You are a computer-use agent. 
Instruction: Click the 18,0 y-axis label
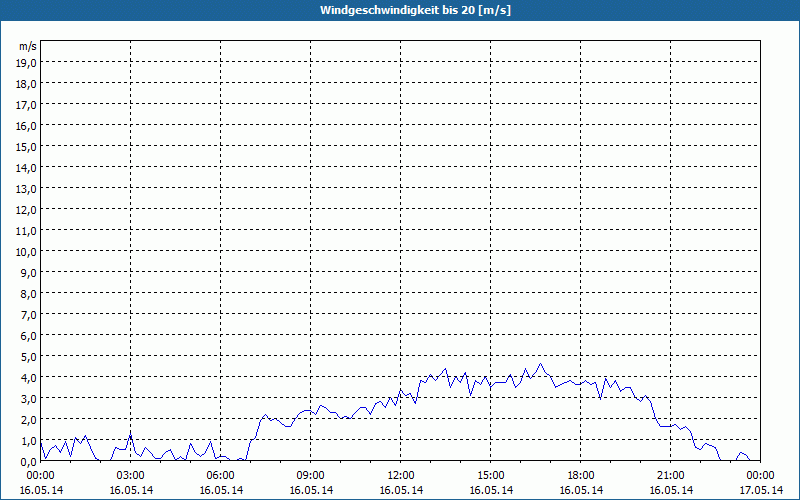(26, 84)
